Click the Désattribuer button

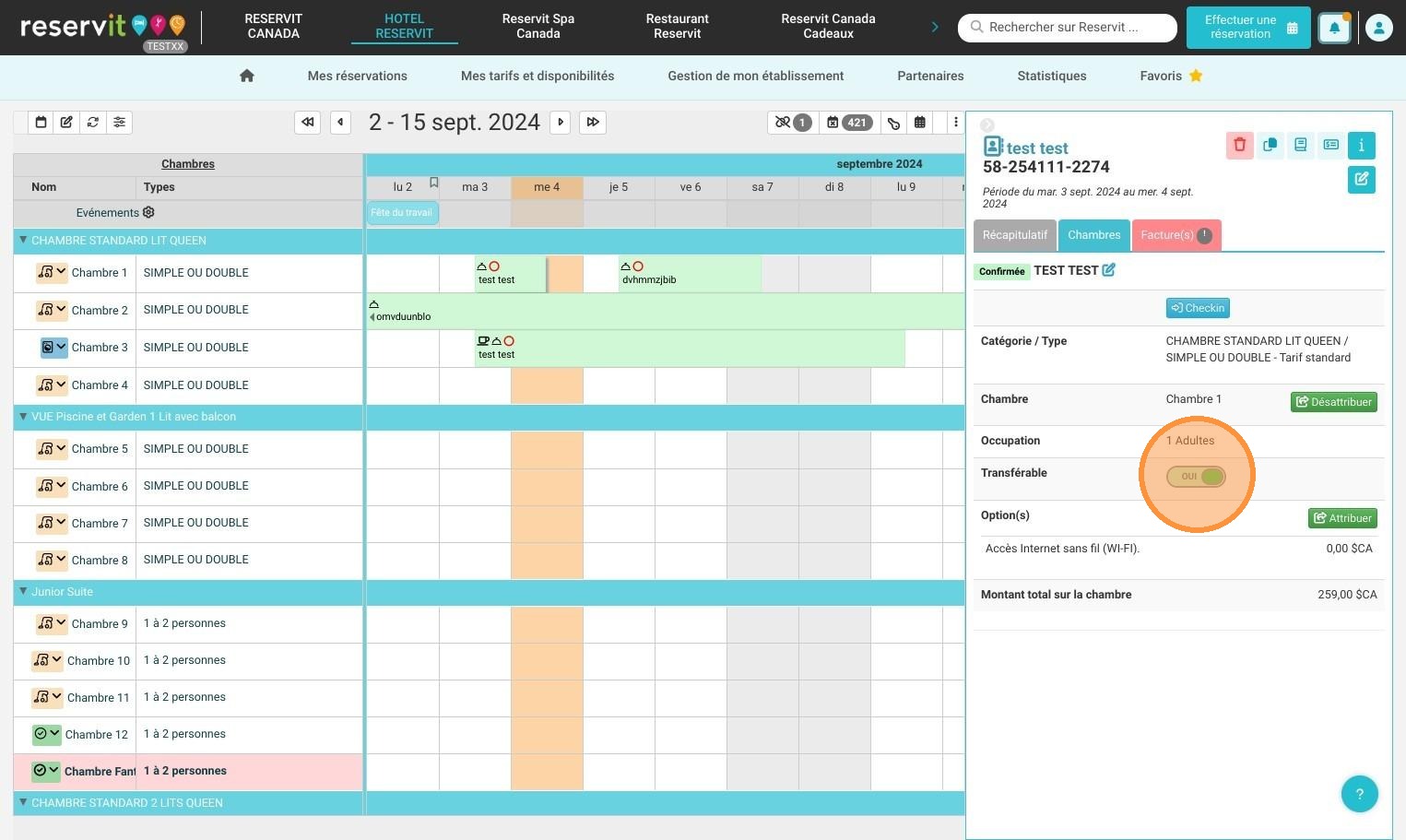click(x=1334, y=402)
